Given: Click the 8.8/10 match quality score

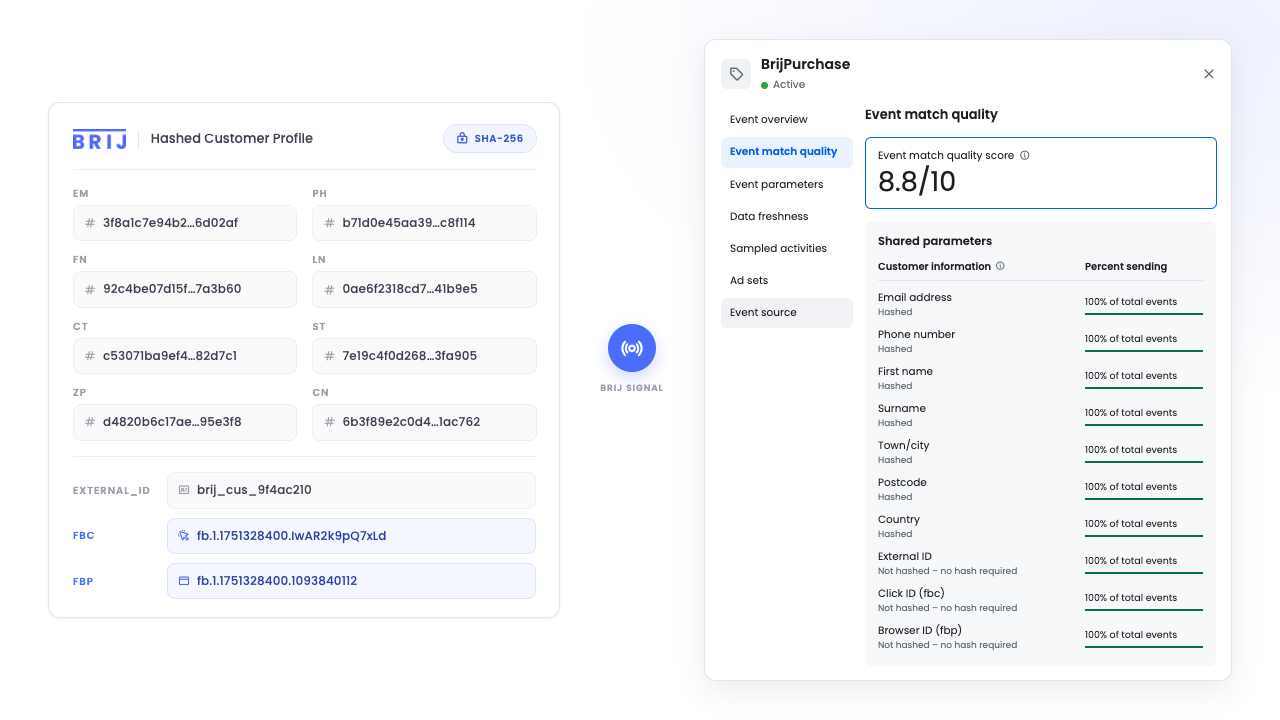Looking at the screenshot, I should pos(917,181).
